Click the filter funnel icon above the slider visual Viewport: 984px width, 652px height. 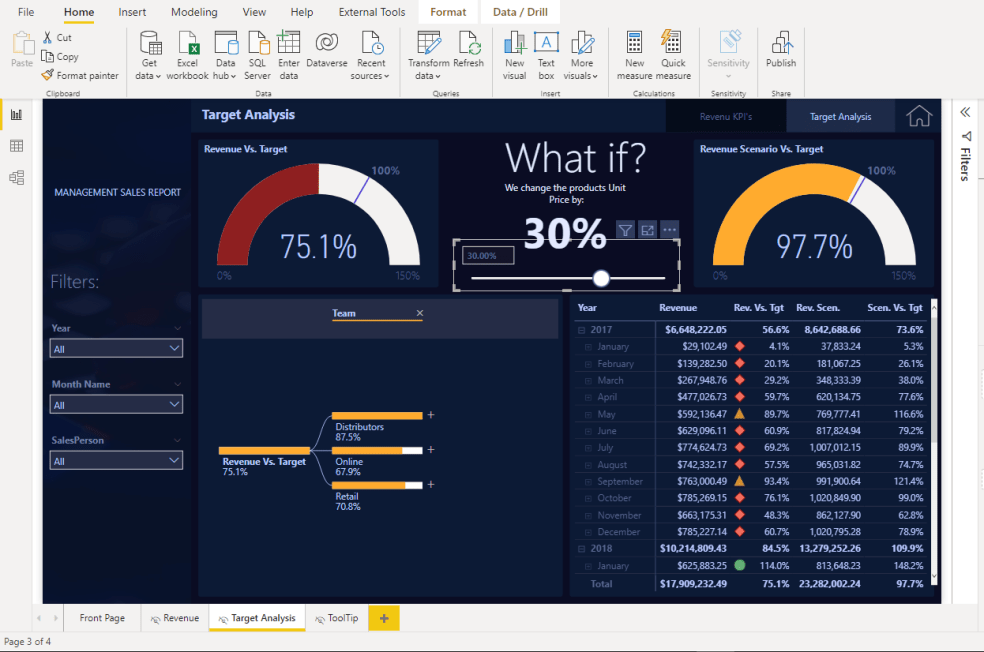click(x=624, y=229)
